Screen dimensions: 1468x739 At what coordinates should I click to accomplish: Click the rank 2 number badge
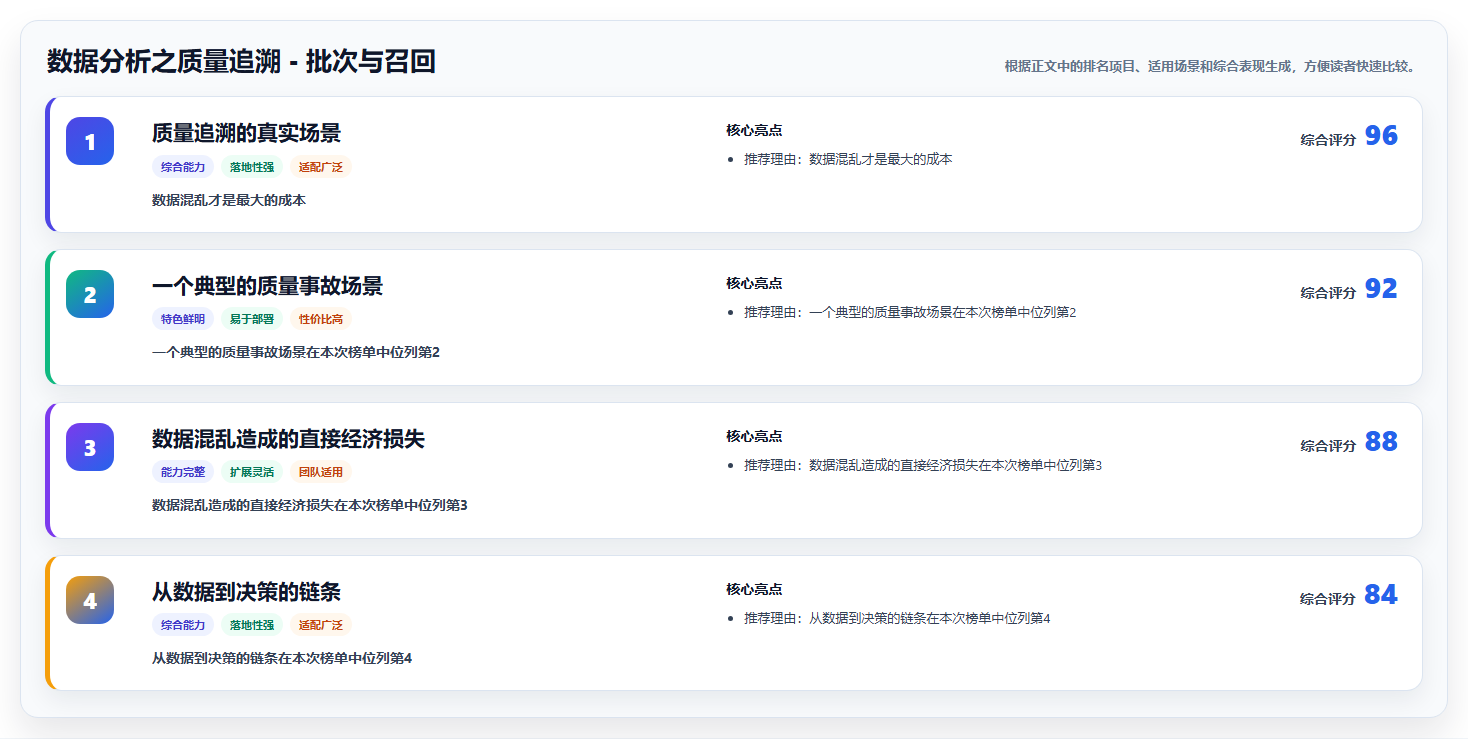pyautogui.click(x=90, y=294)
